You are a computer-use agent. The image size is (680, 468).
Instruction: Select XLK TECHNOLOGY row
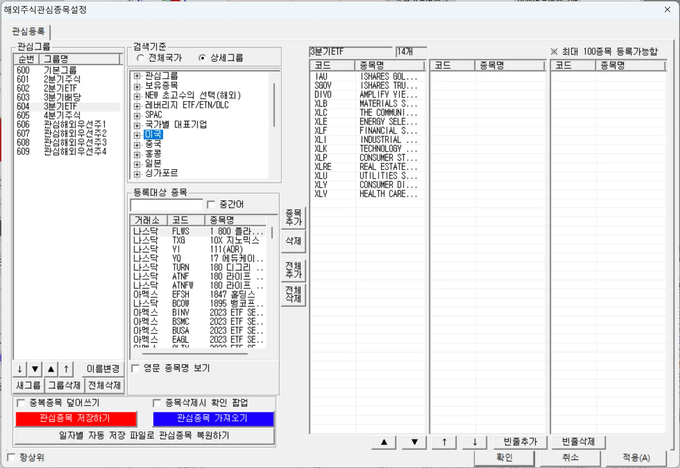[x=368, y=149]
